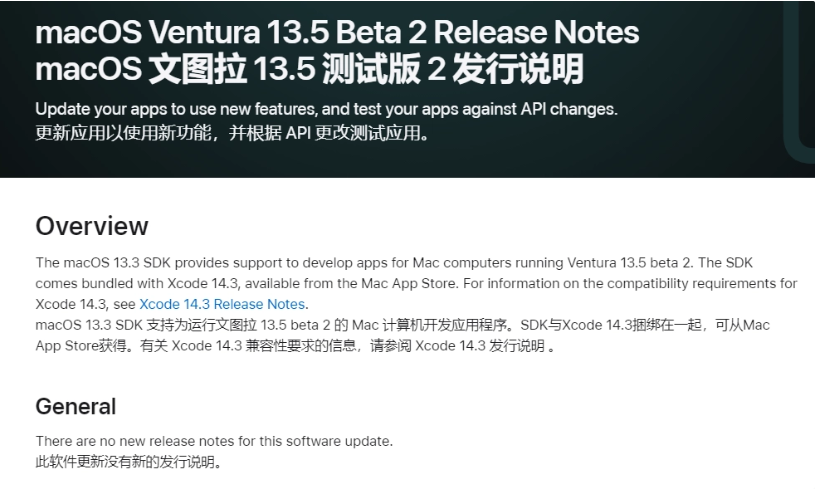Image resolution: width=816 pixels, height=490 pixels.
Task: Click the Chinese subtitle 更新应用以使用新功能
Action: click(123, 133)
